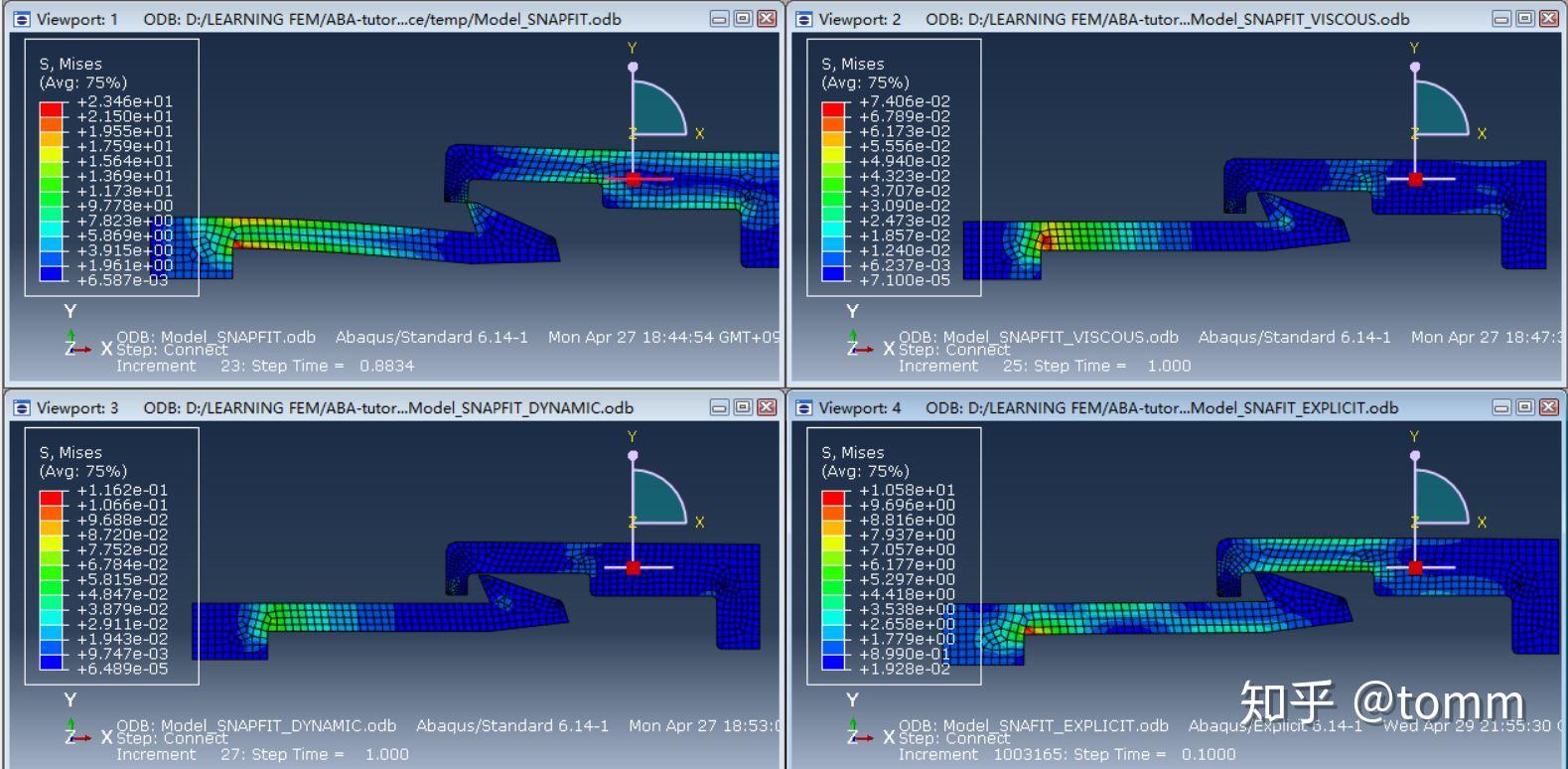The image size is (1568, 769).
Task: Click legend value +6.489e-05 in Viewport 3
Action: tap(123, 669)
